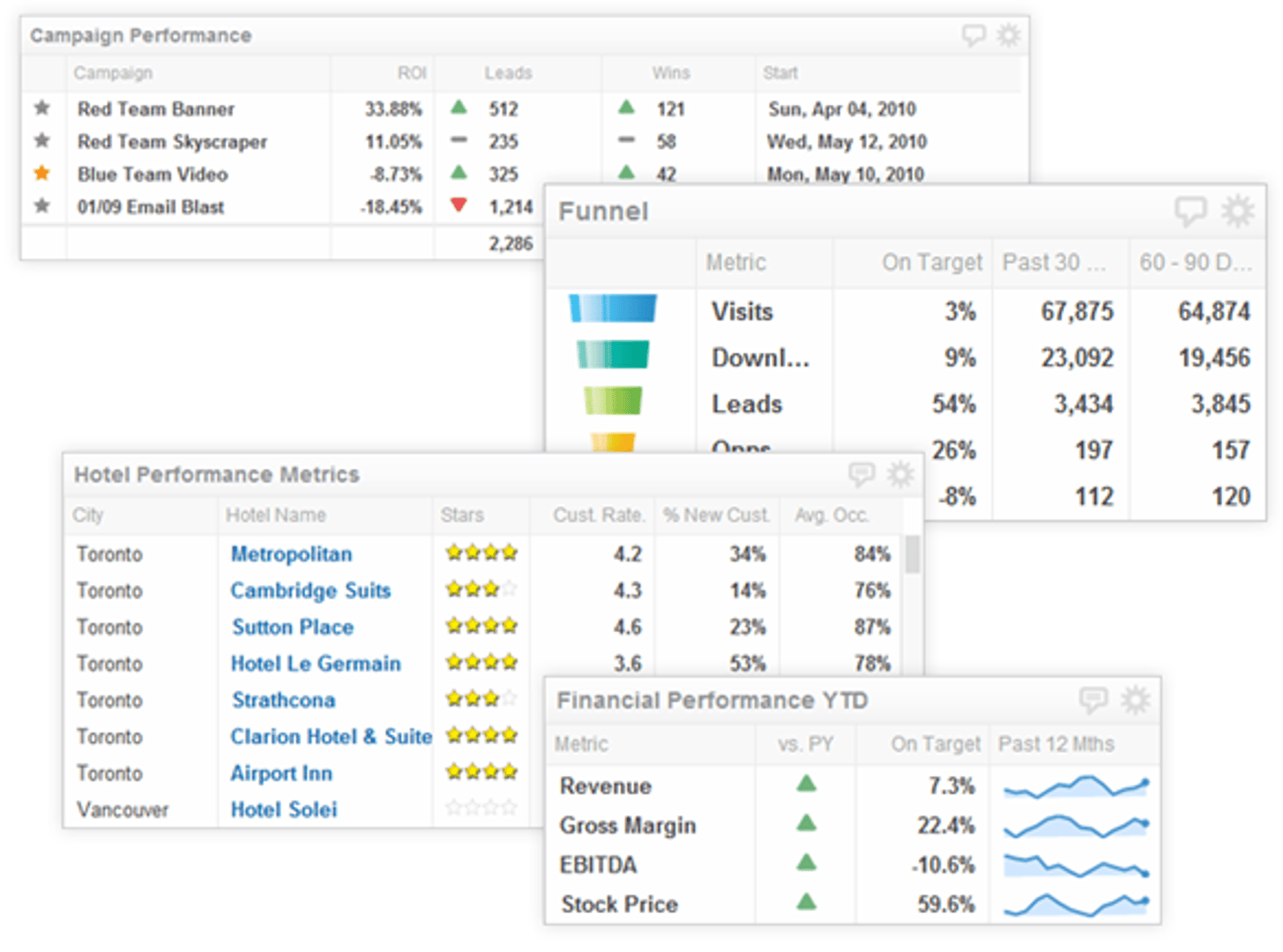The image size is (1283, 952).
Task: Select the Red Team Banner campaign name
Action: [x=156, y=109]
